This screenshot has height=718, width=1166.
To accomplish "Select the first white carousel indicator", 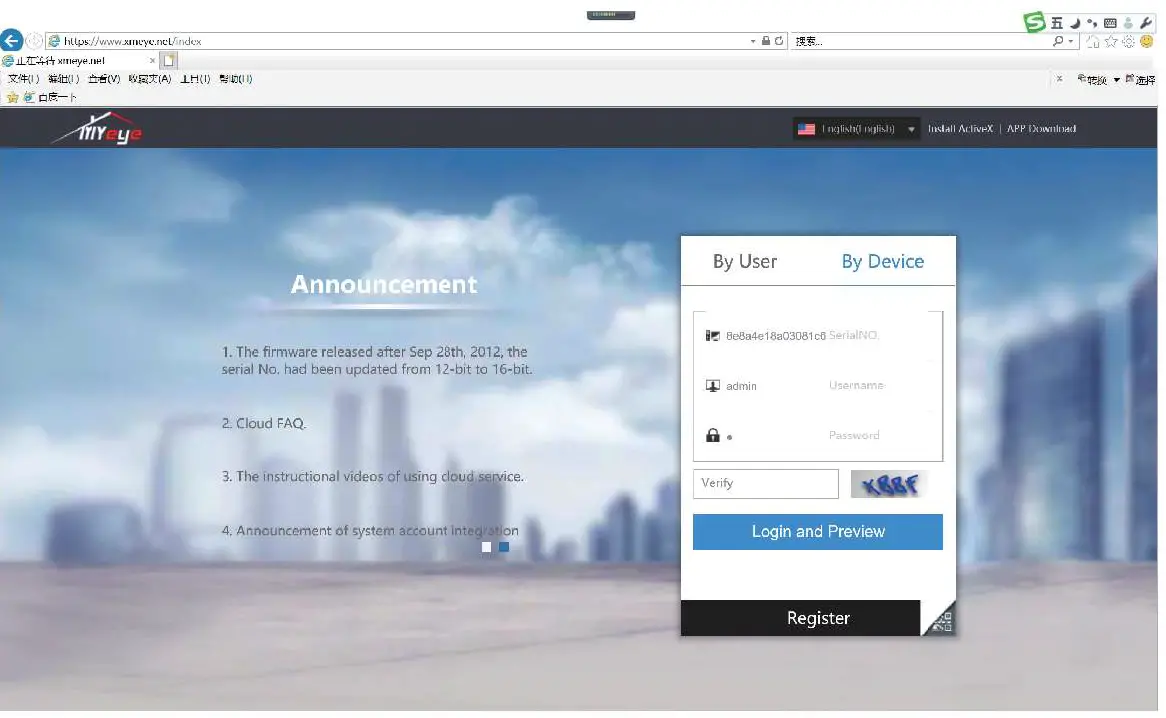I will tap(486, 547).
